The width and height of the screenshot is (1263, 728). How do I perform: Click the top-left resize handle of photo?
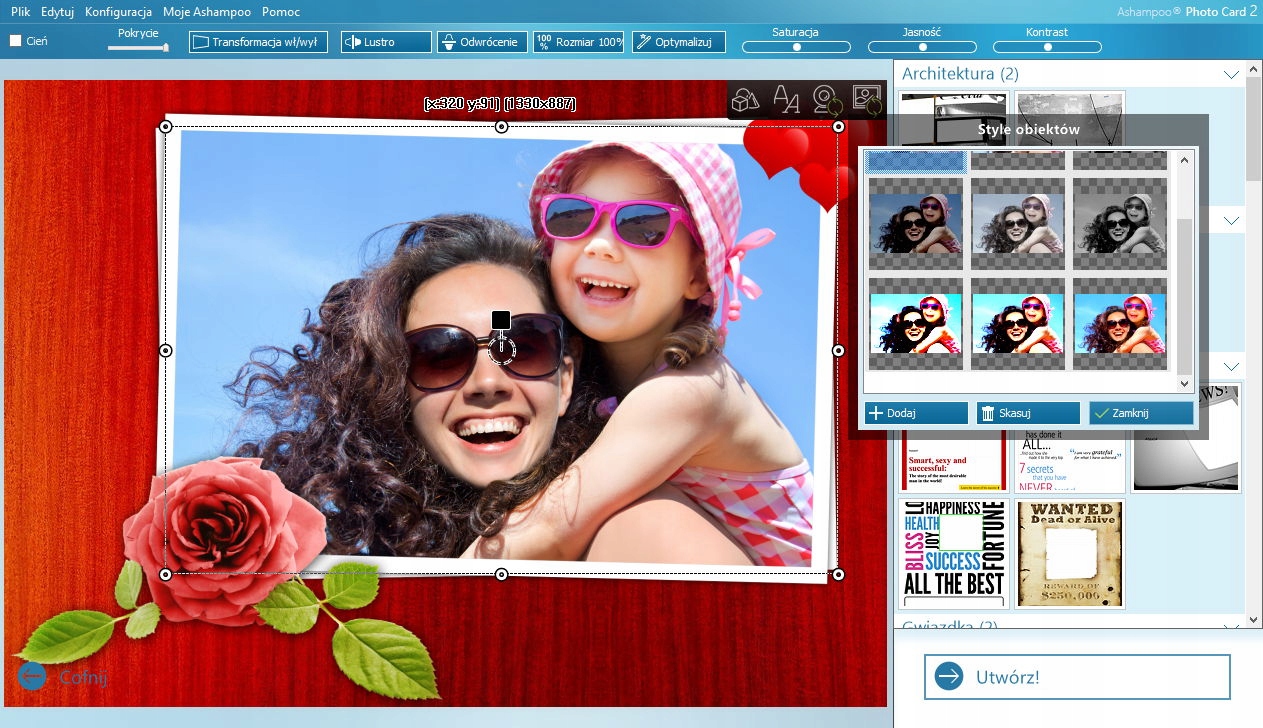(166, 126)
